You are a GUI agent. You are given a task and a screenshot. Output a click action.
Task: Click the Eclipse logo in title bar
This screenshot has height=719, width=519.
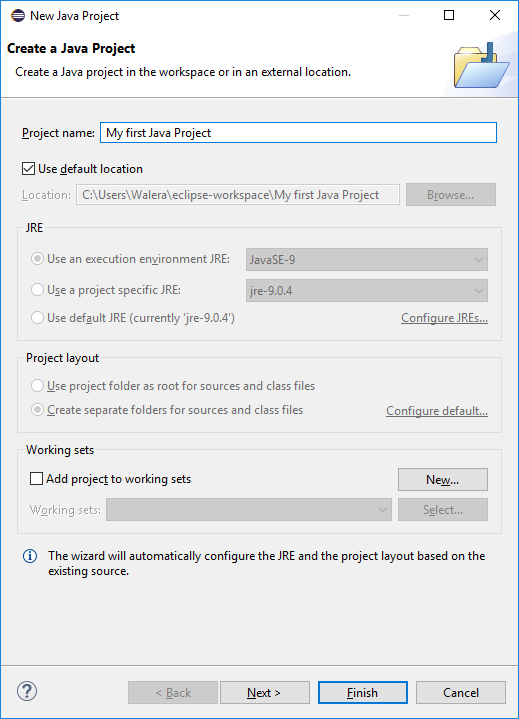tap(18, 16)
